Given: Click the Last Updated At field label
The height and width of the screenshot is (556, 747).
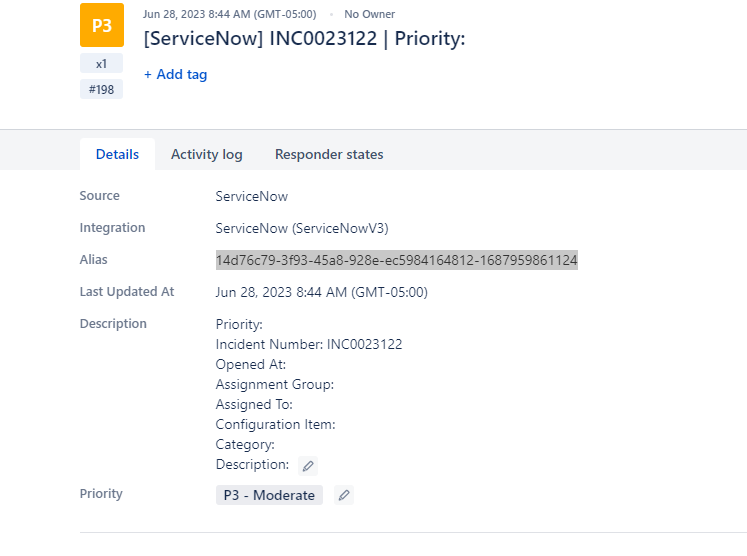Looking at the screenshot, I should [127, 292].
